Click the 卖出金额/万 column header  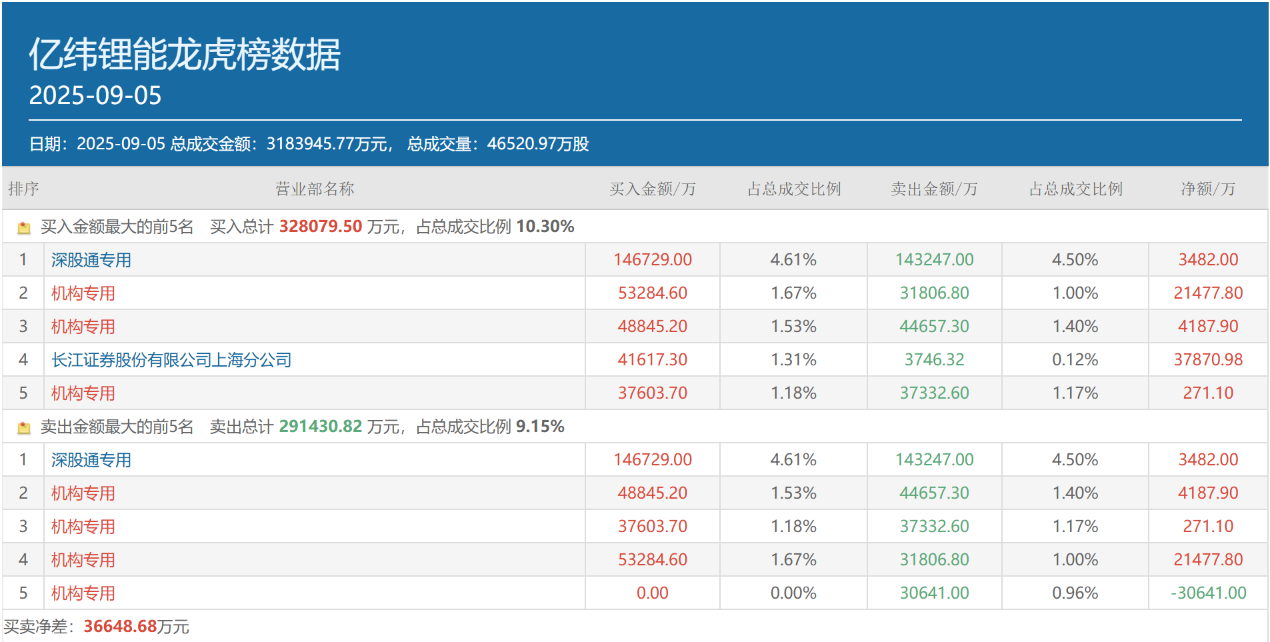click(x=934, y=189)
